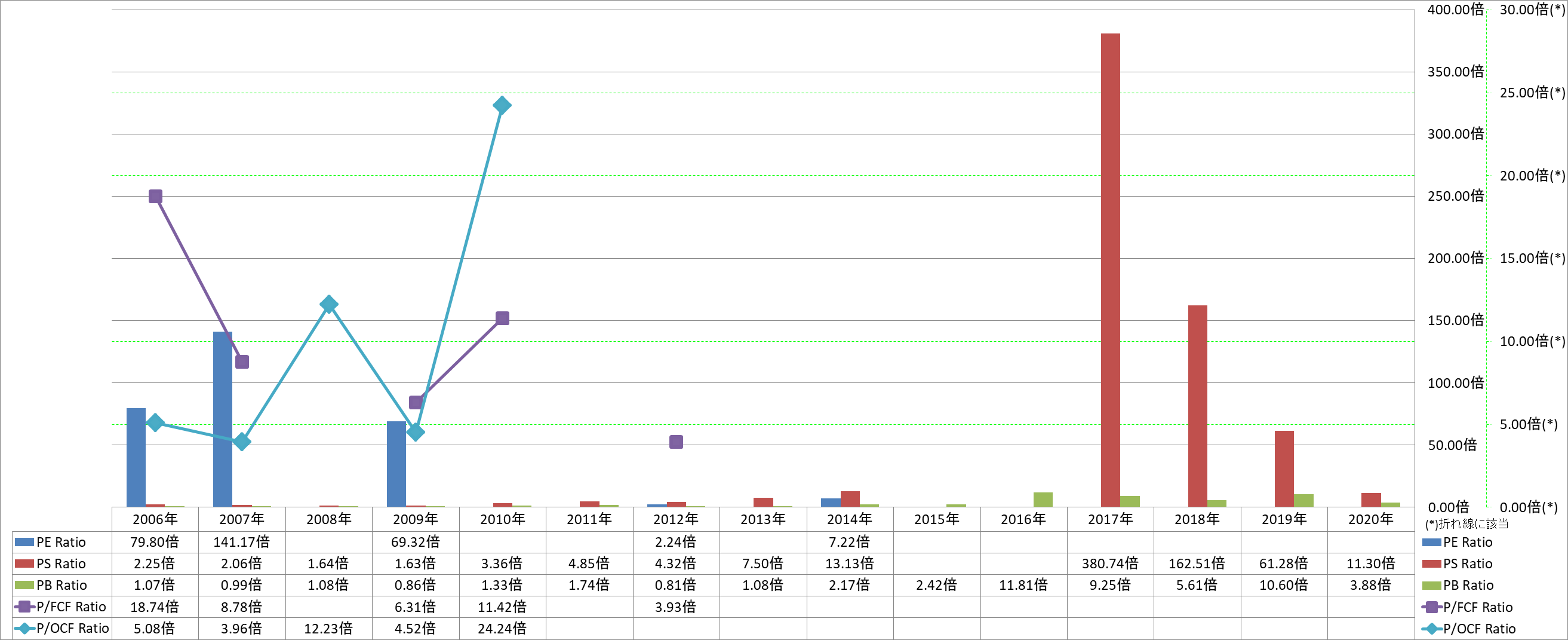Select the 11.81倍 PB Ratio cell
This screenshot has width=1568, height=640.
coord(1023,585)
